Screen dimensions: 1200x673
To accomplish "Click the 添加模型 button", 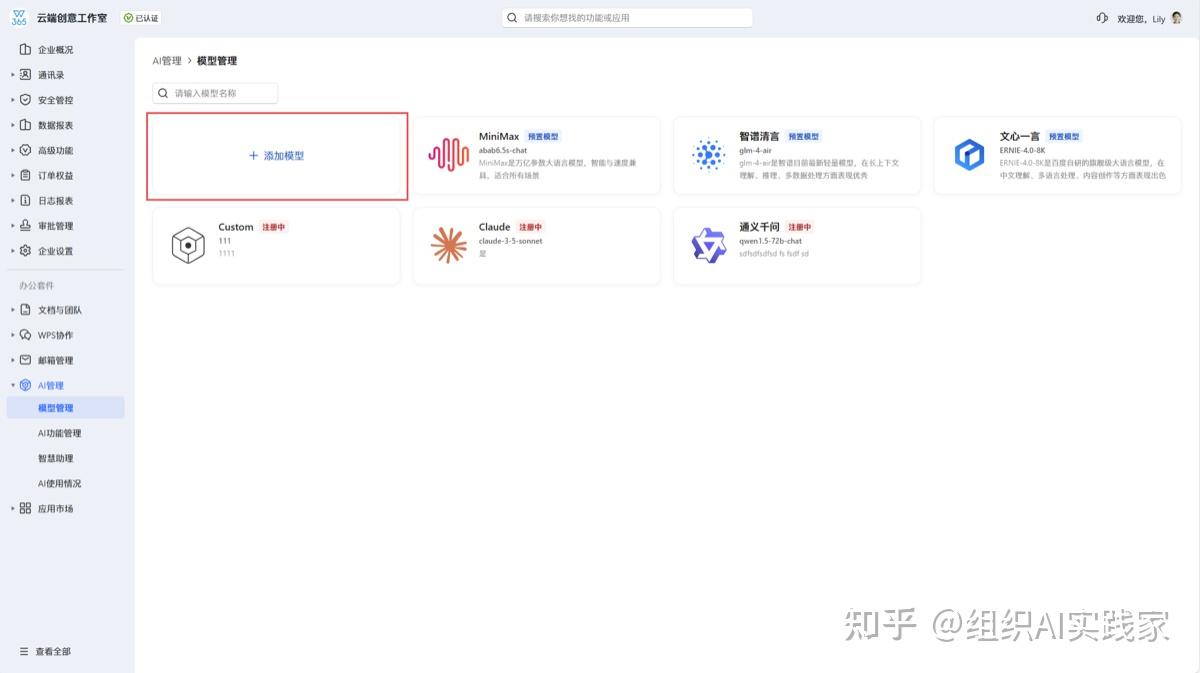I will (x=277, y=156).
